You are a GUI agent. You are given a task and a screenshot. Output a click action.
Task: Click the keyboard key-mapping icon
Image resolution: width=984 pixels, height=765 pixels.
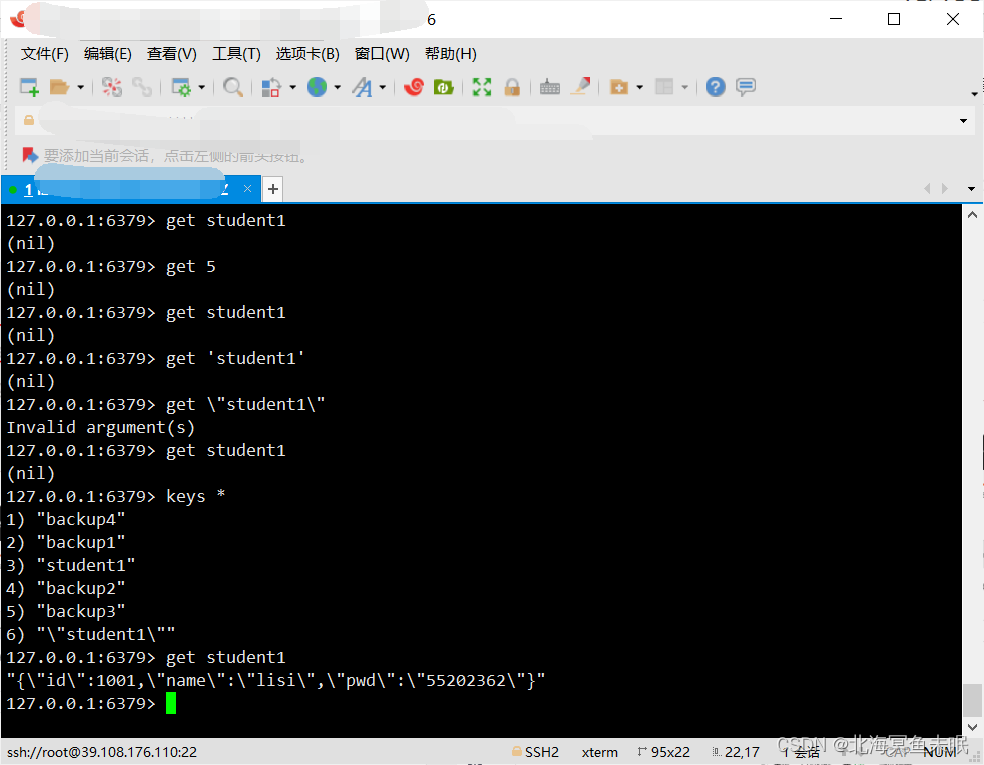[550, 87]
